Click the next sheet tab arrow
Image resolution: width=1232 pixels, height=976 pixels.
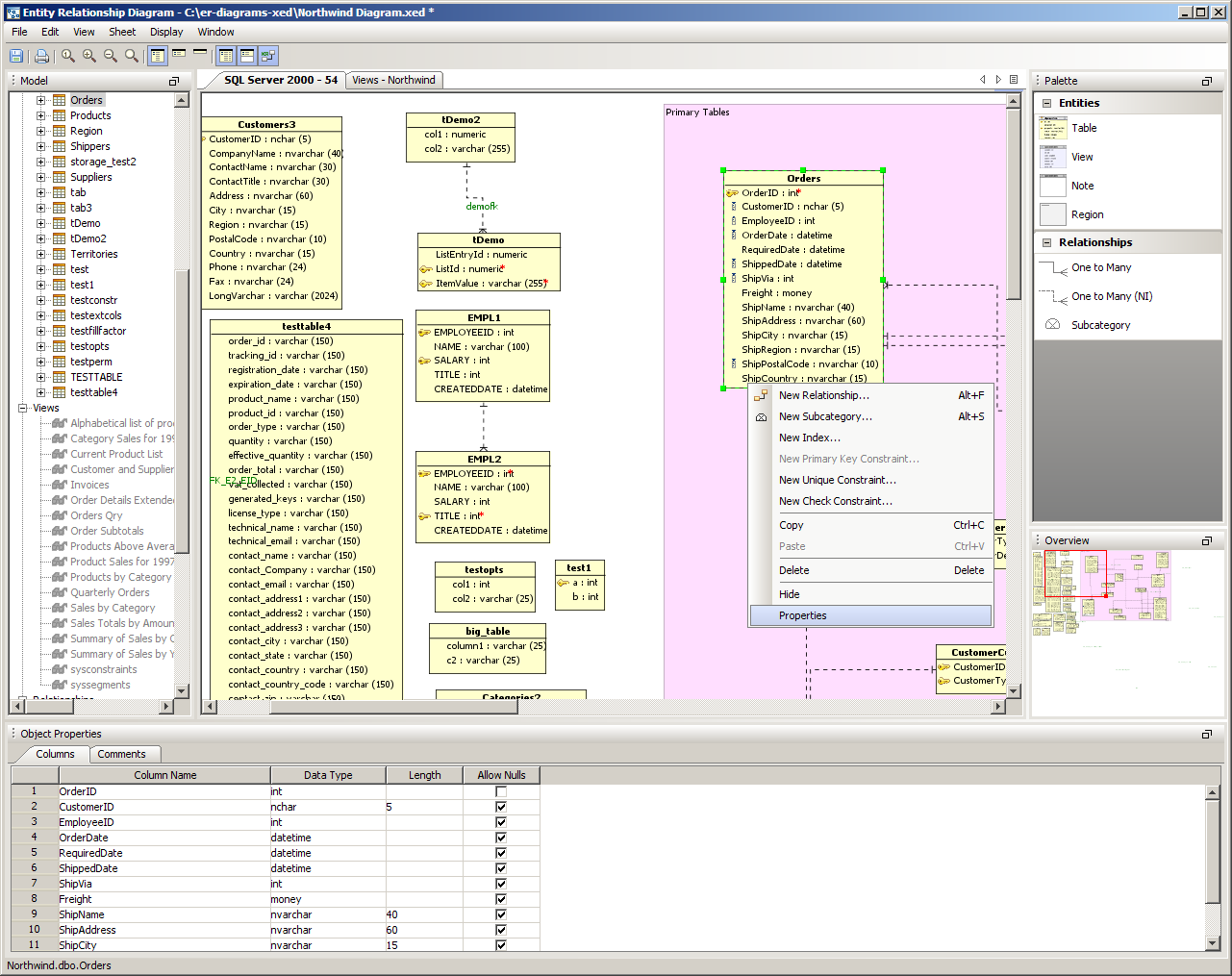coord(998,80)
